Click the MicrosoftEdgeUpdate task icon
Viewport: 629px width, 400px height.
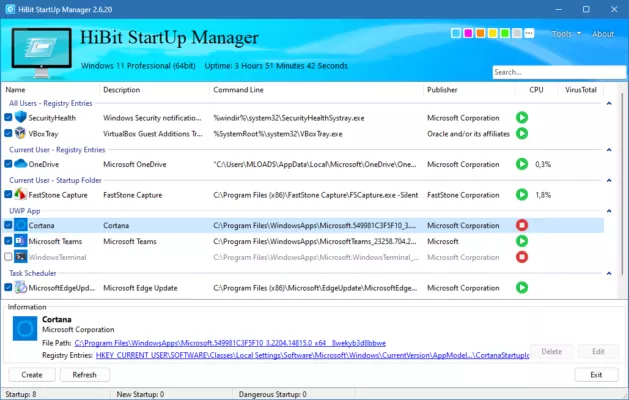pyautogui.click(x=20, y=287)
